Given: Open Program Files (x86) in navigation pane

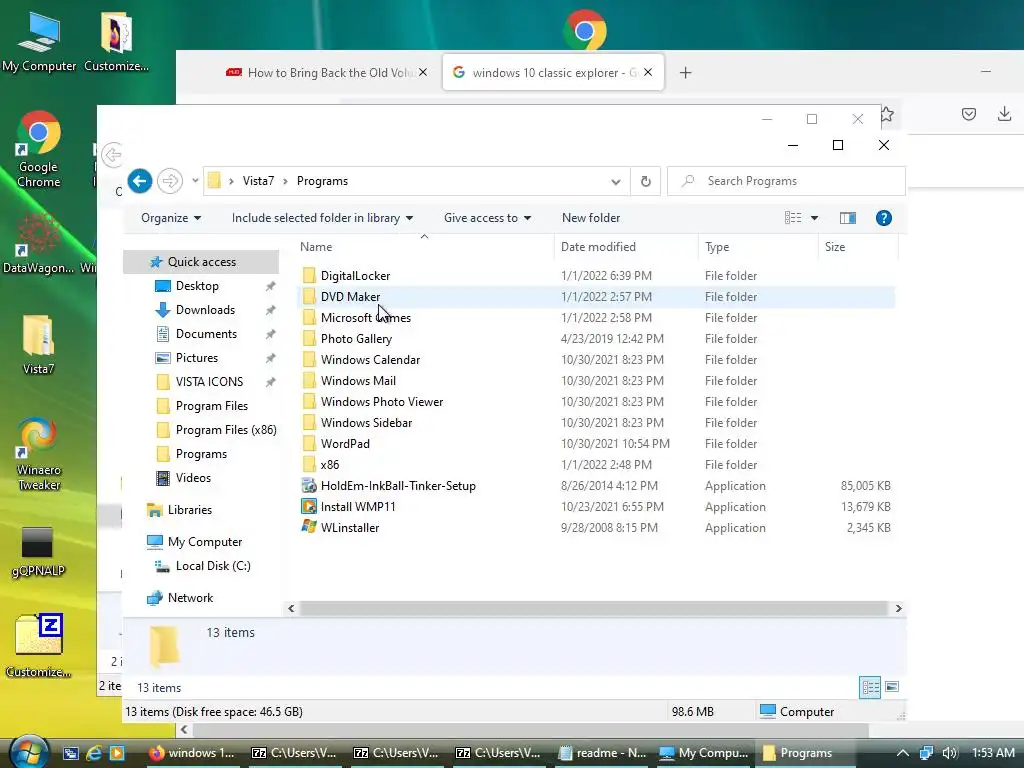Looking at the screenshot, I should (x=225, y=430).
